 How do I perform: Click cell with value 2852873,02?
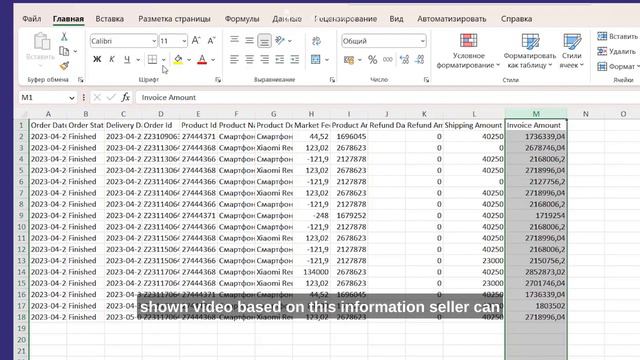[x=536, y=272]
